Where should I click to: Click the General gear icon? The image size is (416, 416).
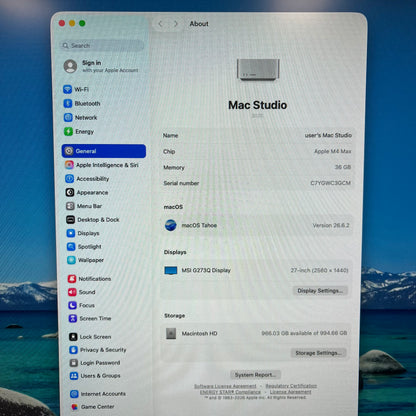pyautogui.click(x=69, y=151)
